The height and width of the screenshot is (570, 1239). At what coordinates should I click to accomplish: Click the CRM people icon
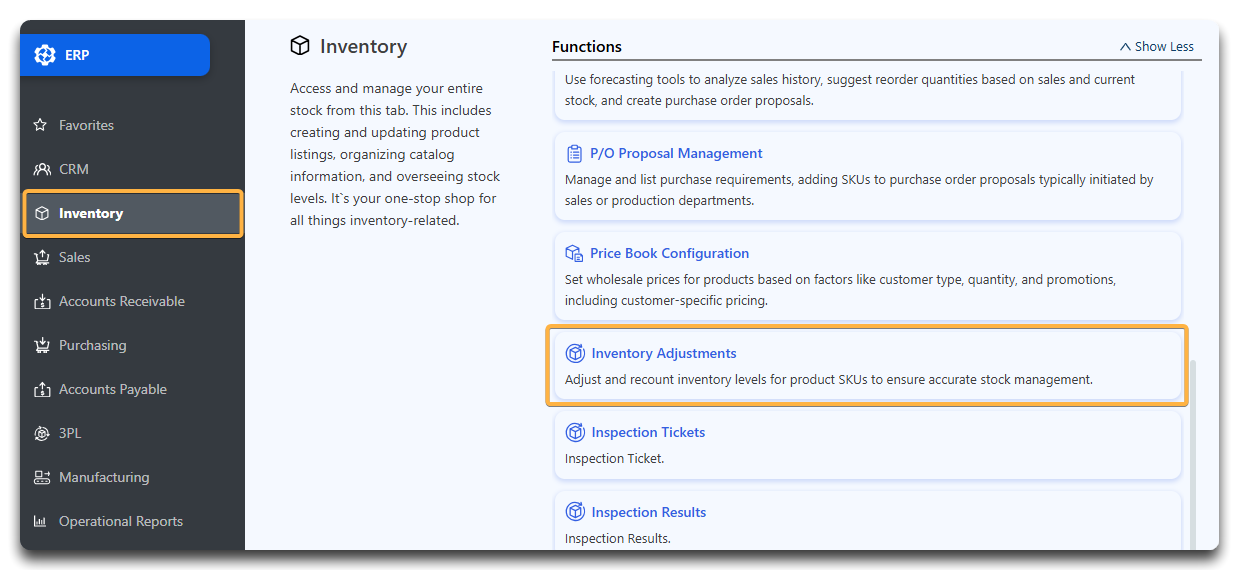point(41,169)
